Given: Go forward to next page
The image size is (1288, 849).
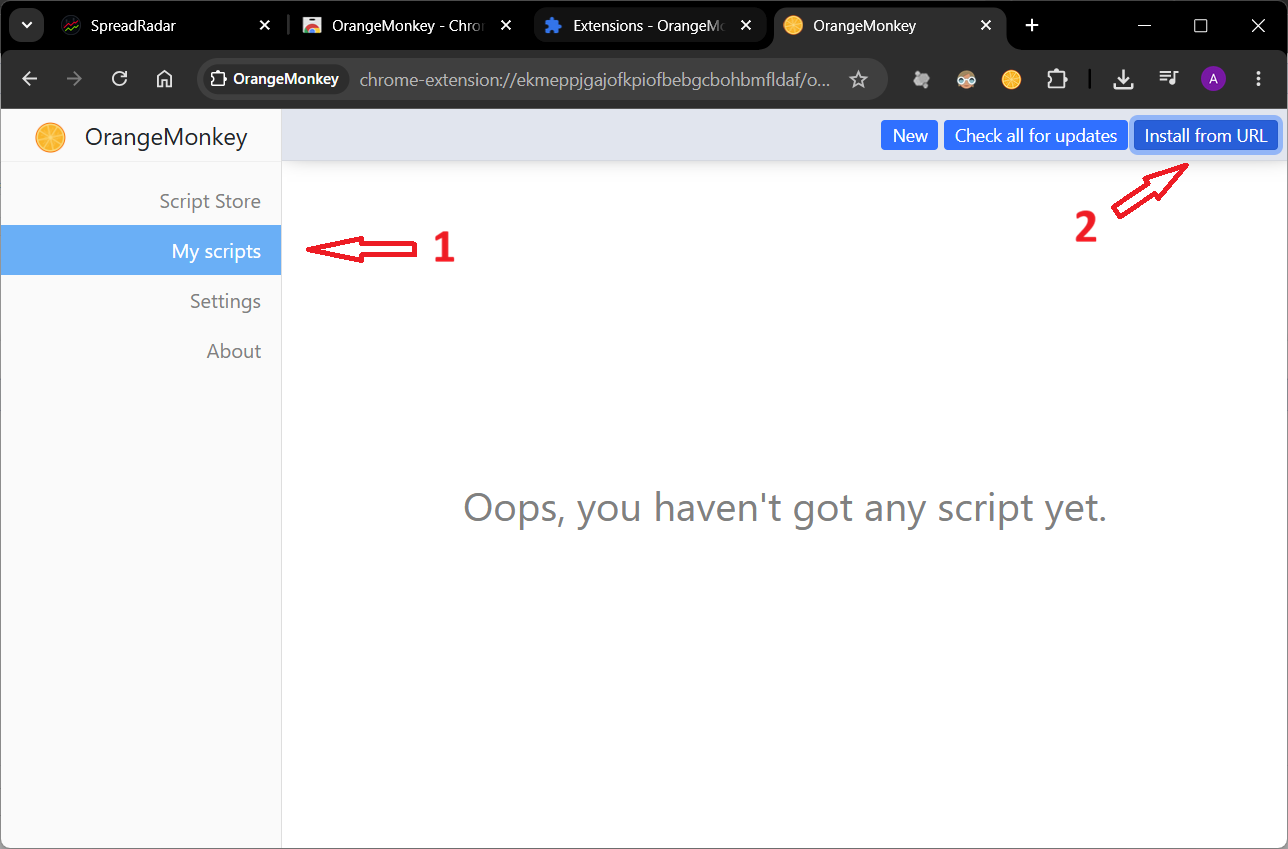Looking at the screenshot, I should click(x=74, y=79).
